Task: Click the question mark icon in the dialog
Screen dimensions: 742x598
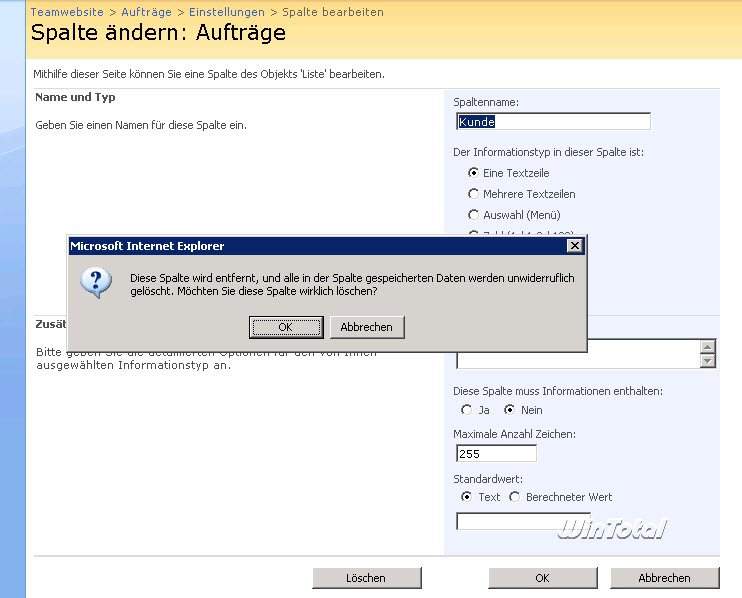Action: tap(96, 283)
